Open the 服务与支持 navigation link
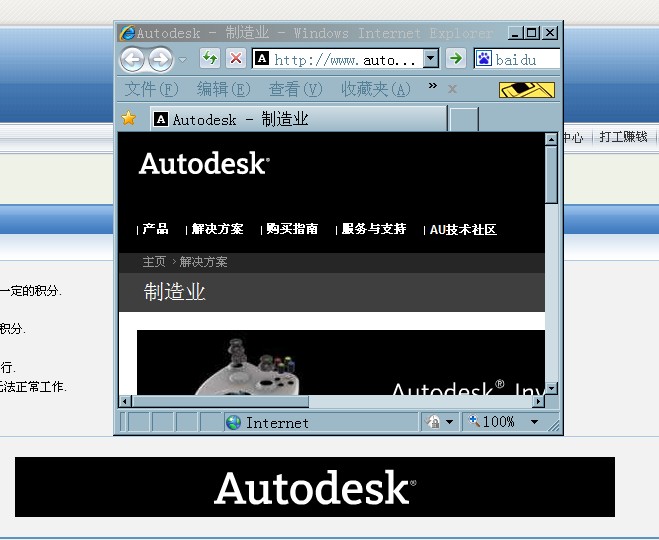Image resolution: width=659 pixels, height=540 pixels. pos(374,229)
